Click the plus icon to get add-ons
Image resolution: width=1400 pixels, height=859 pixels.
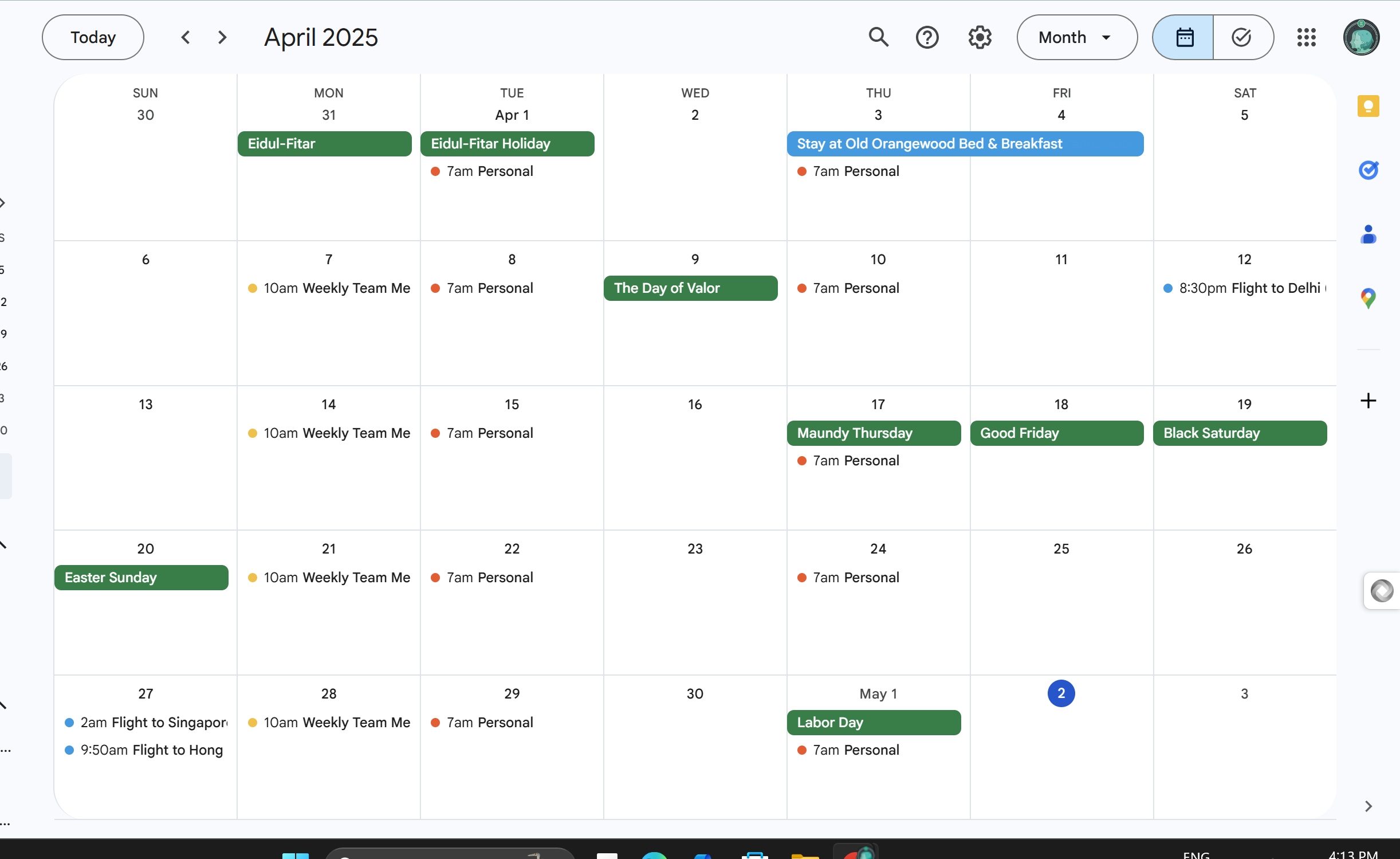click(x=1368, y=401)
